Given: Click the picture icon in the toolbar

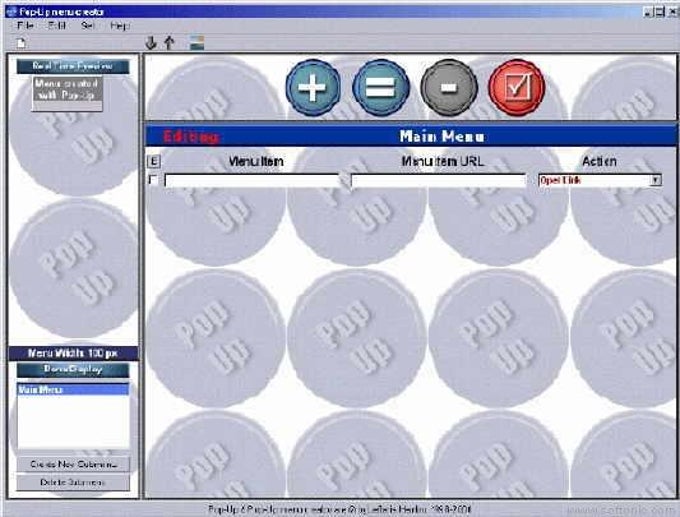Looking at the screenshot, I should (197, 43).
